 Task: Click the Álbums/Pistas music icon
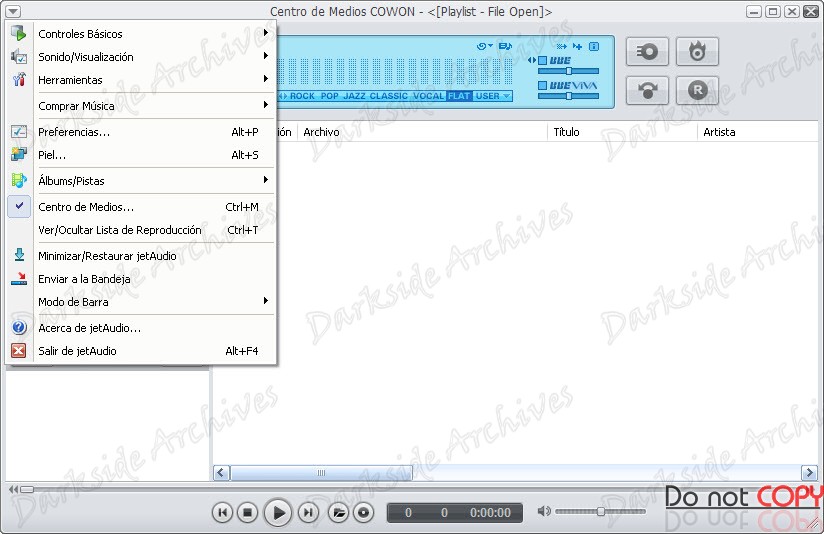[19, 180]
